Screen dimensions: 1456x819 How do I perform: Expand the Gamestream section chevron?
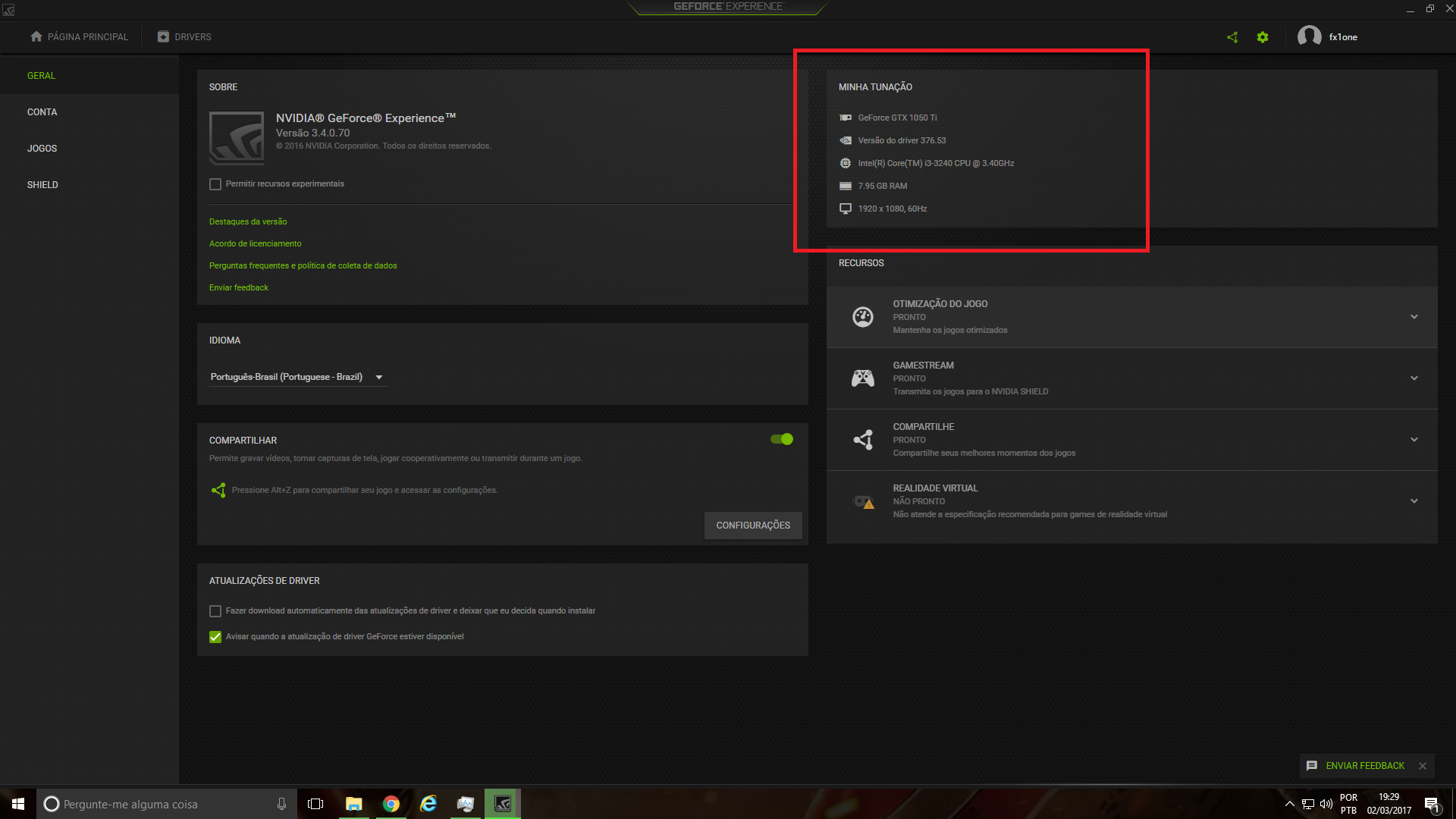(x=1414, y=378)
